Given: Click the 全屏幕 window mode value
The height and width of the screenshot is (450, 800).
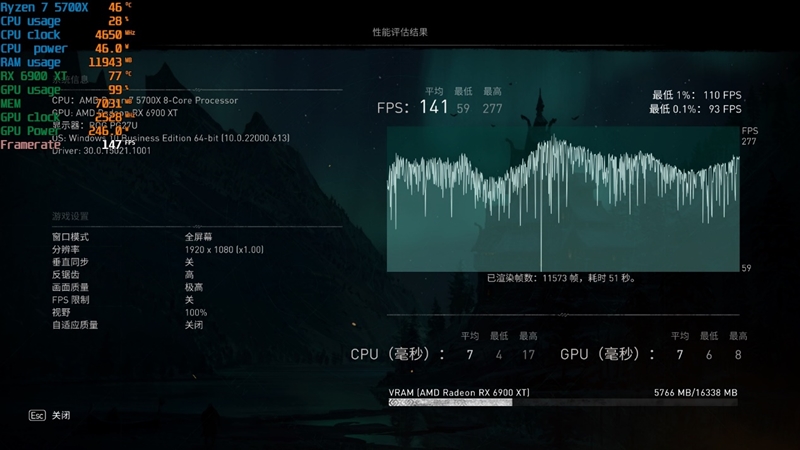Looking at the screenshot, I should point(198,237).
